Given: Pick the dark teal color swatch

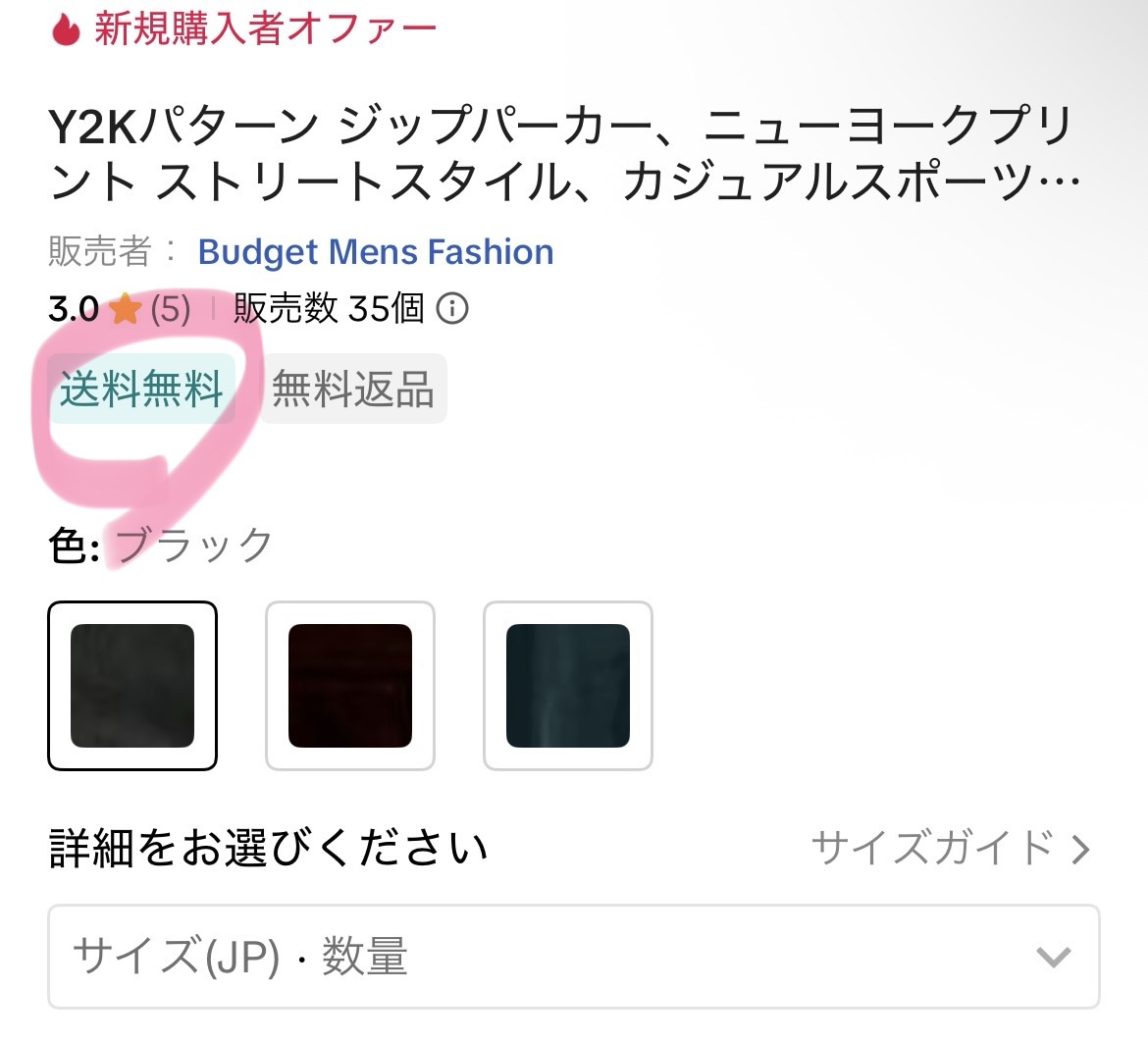Looking at the screenshot, I should click(x=568, y=686).
